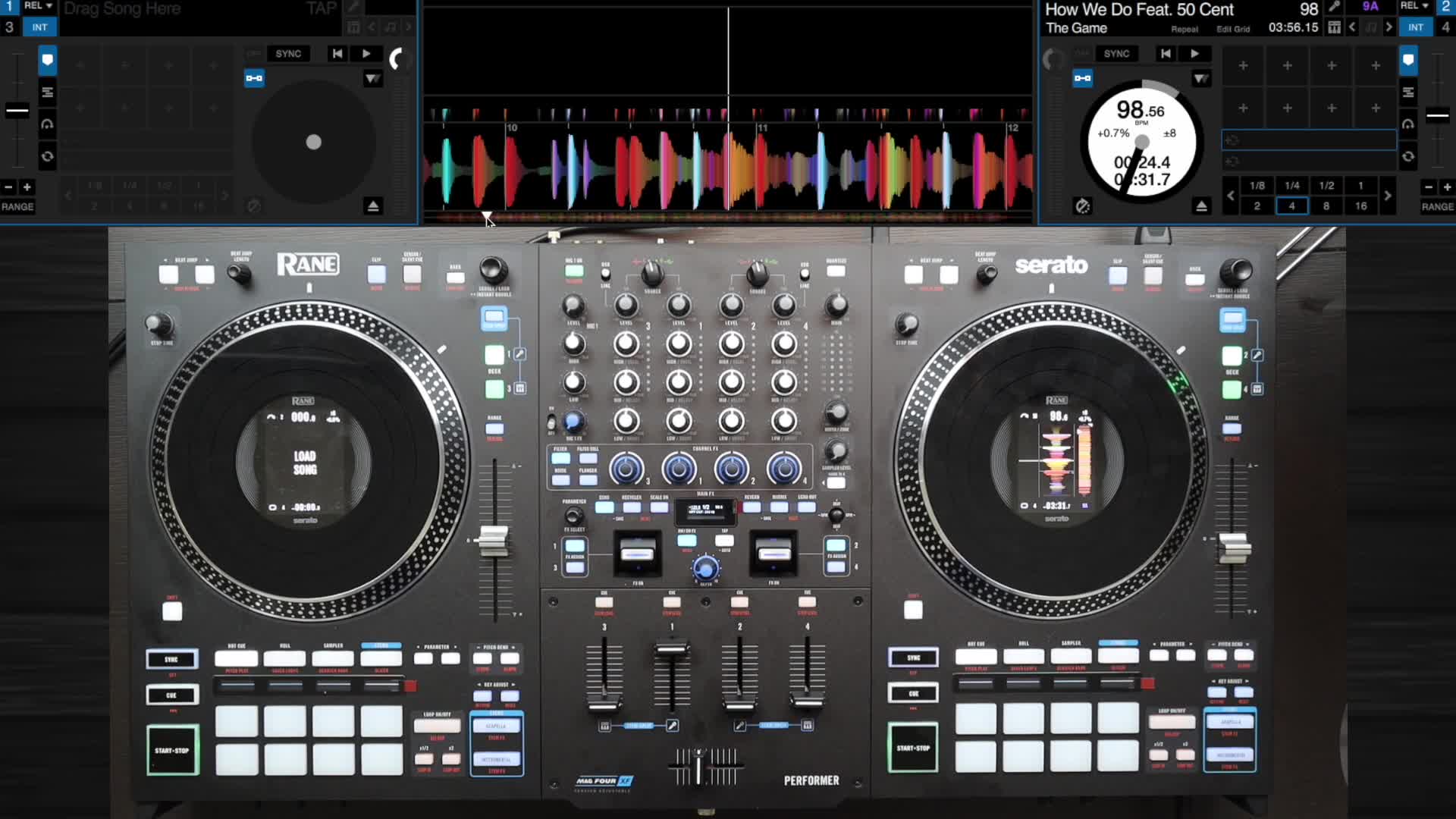This screenshot has width=1456, height=819.
Task: Toggle INT mode on left deck
Action: pos(39,27)
